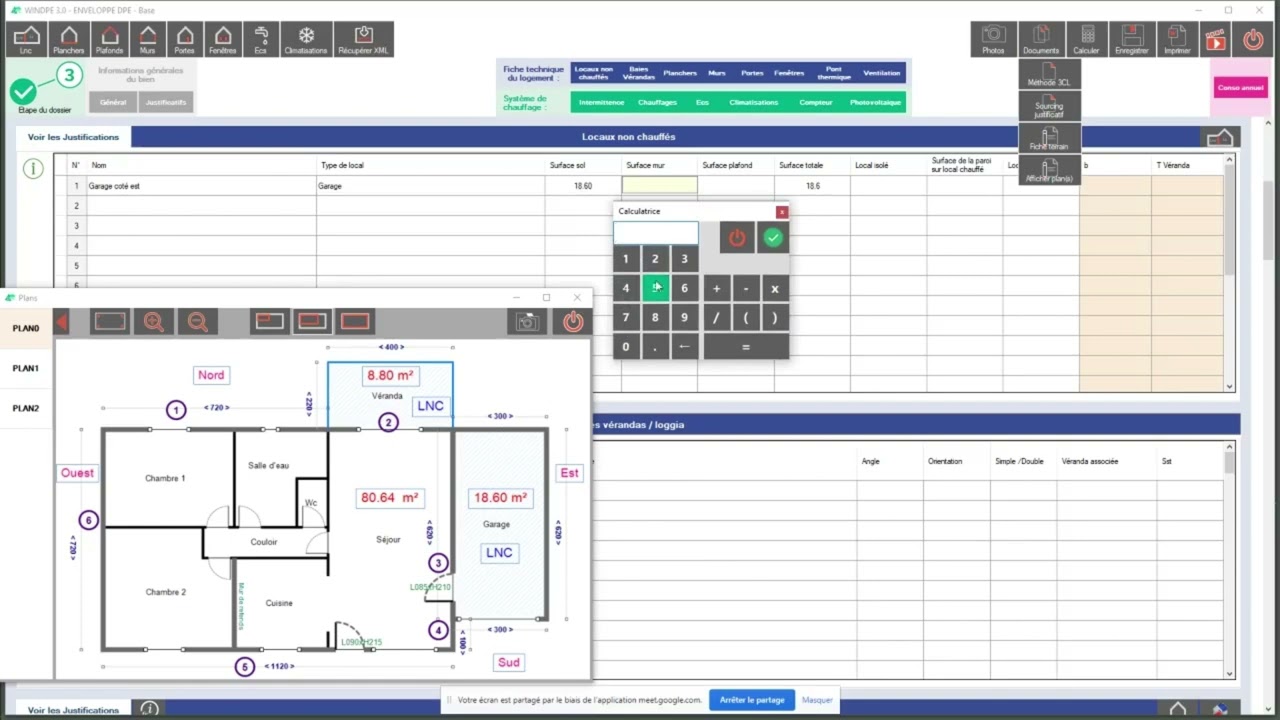
Task: Switch to the PLAN2 tab
Action: click(26, 408)
